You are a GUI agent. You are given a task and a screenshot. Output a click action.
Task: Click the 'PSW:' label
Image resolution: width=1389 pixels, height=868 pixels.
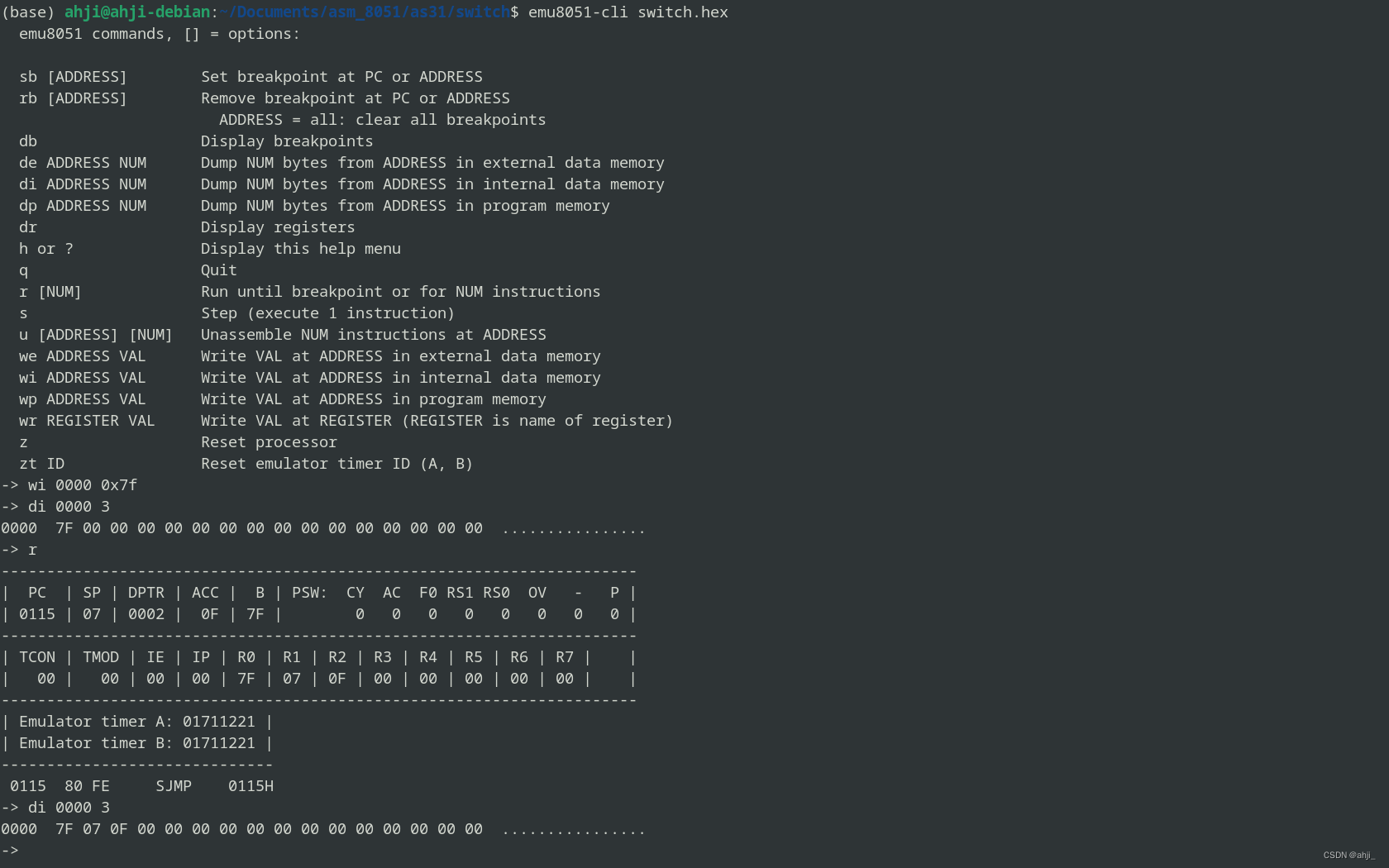tap(310, 593)
